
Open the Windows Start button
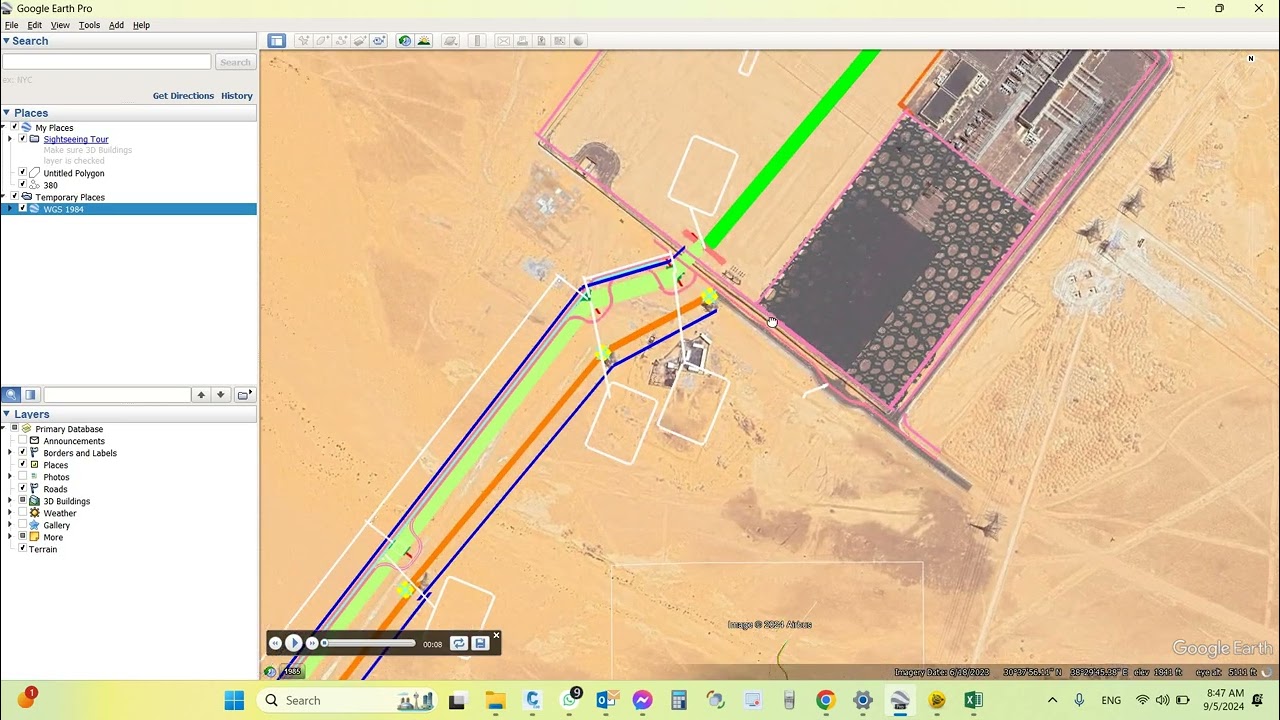(x=234, y=700)
